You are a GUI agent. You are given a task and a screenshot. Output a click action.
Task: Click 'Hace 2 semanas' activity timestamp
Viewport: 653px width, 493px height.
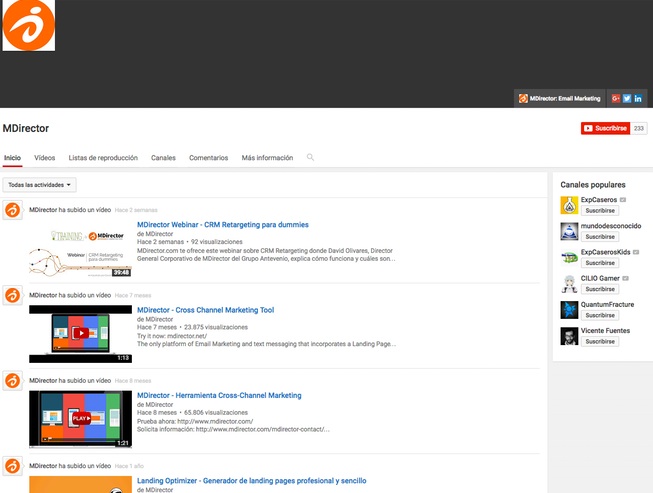point(136,210)
